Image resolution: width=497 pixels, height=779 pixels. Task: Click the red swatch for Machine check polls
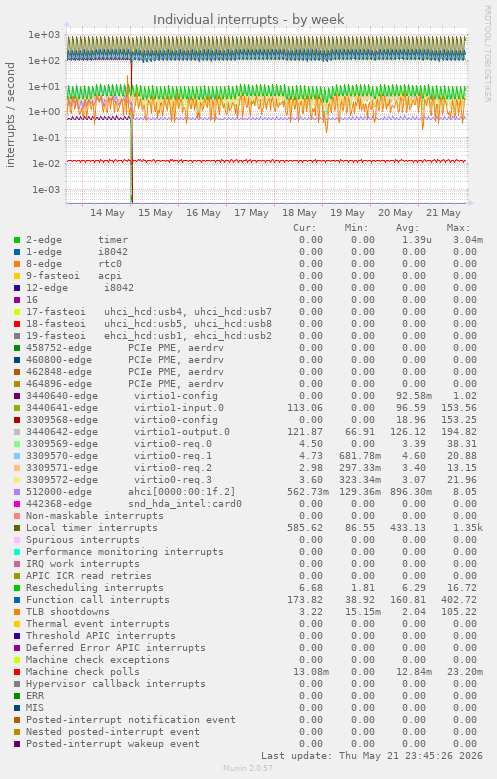(17, 672)
